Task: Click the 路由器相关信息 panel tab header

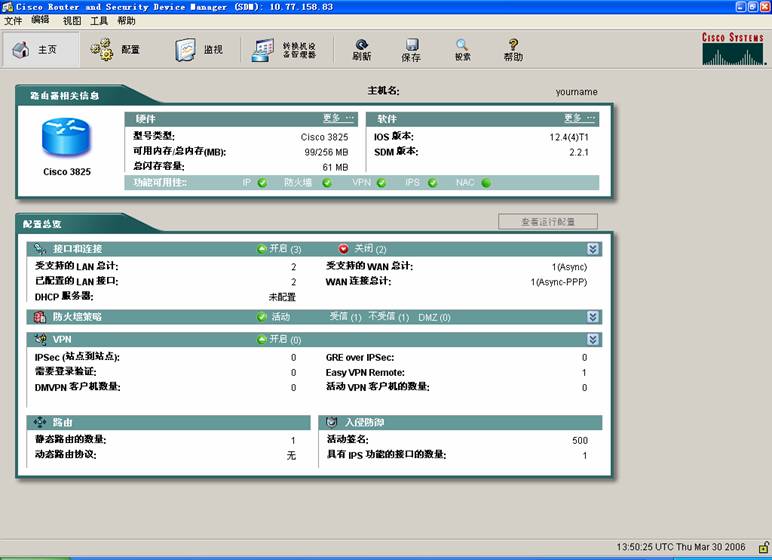Action: 64,96
